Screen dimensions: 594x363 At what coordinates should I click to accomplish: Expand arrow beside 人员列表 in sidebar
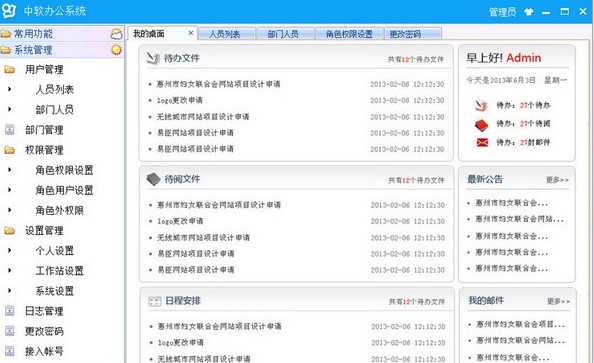tap(10, 89)
